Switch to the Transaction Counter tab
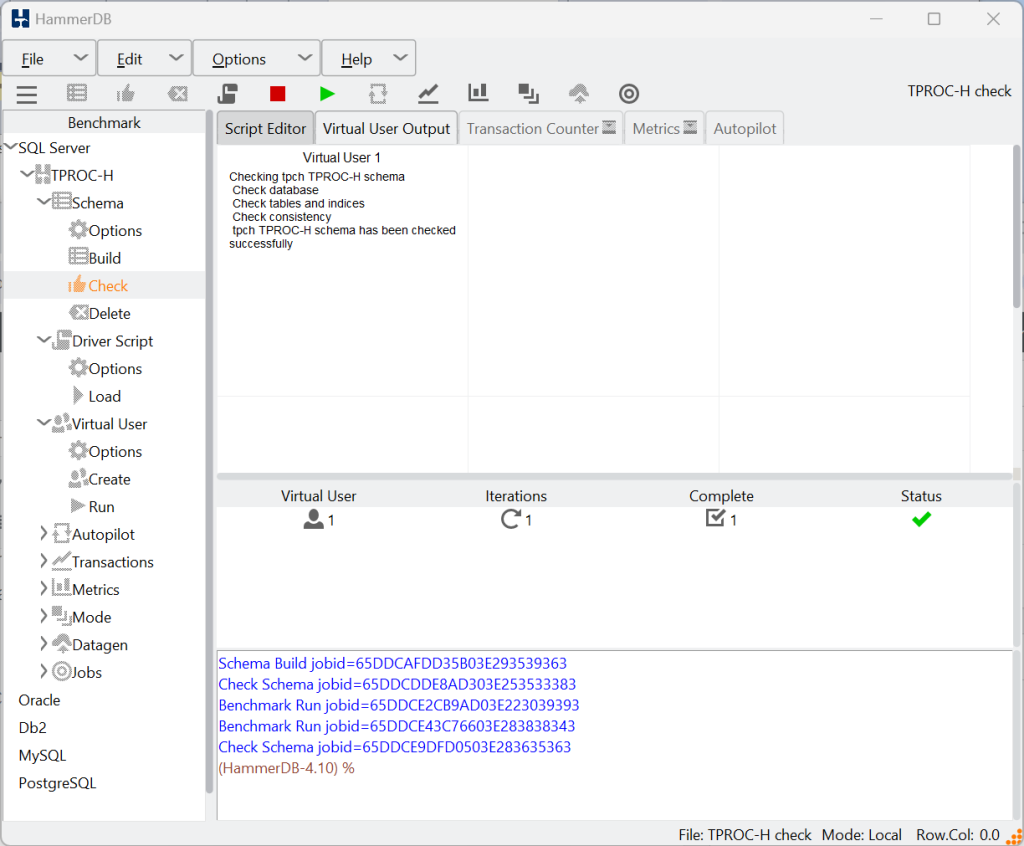The image size is (1024, 846). coord(541,129)
